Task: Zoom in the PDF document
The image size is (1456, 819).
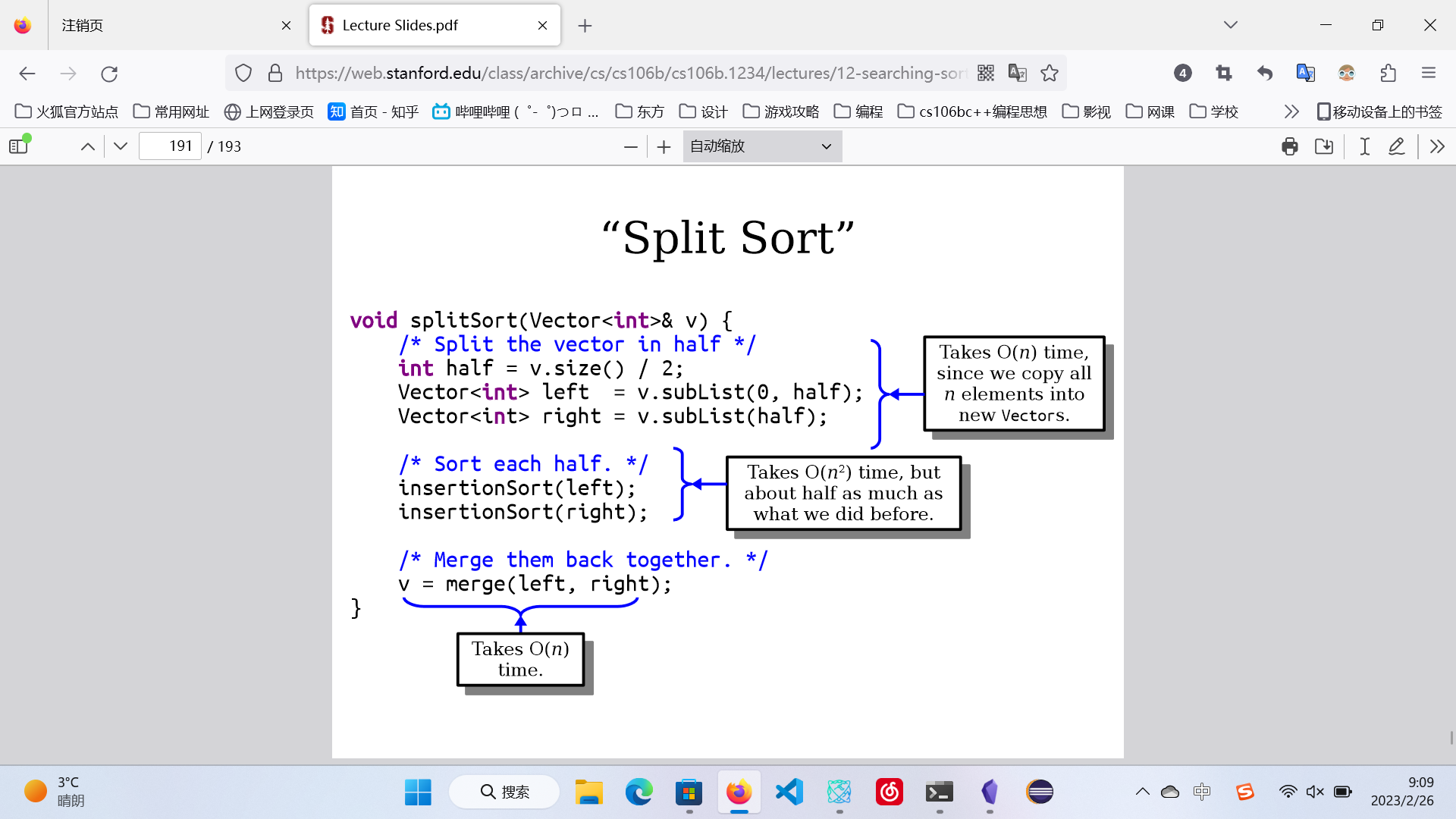Action: pyautogui.click(x=664, y=146)
